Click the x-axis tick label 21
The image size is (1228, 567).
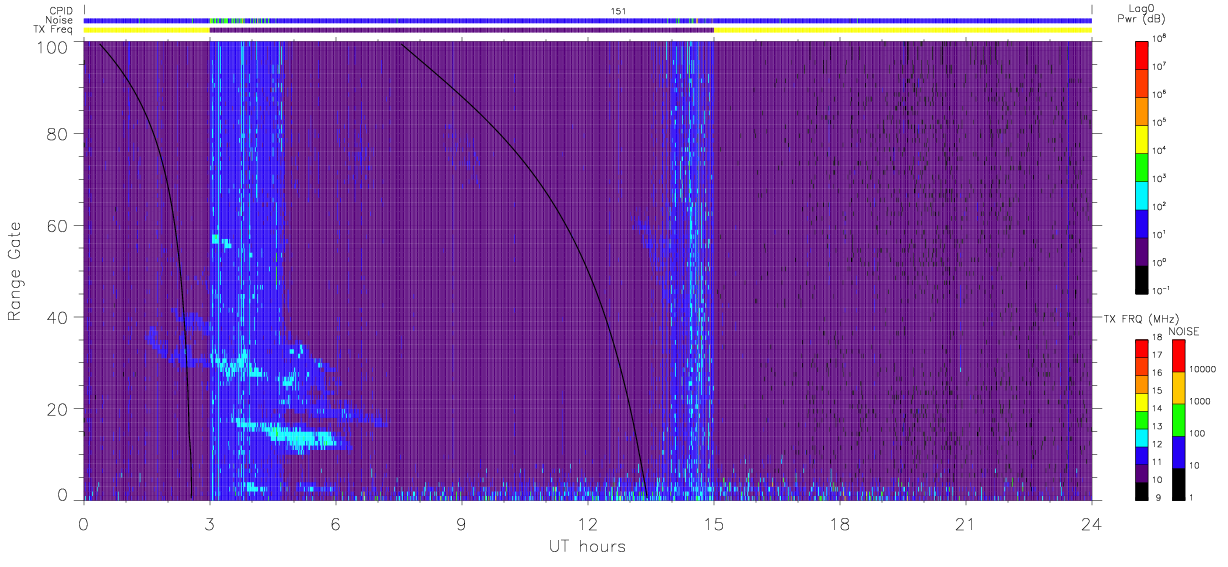(966, 525)
